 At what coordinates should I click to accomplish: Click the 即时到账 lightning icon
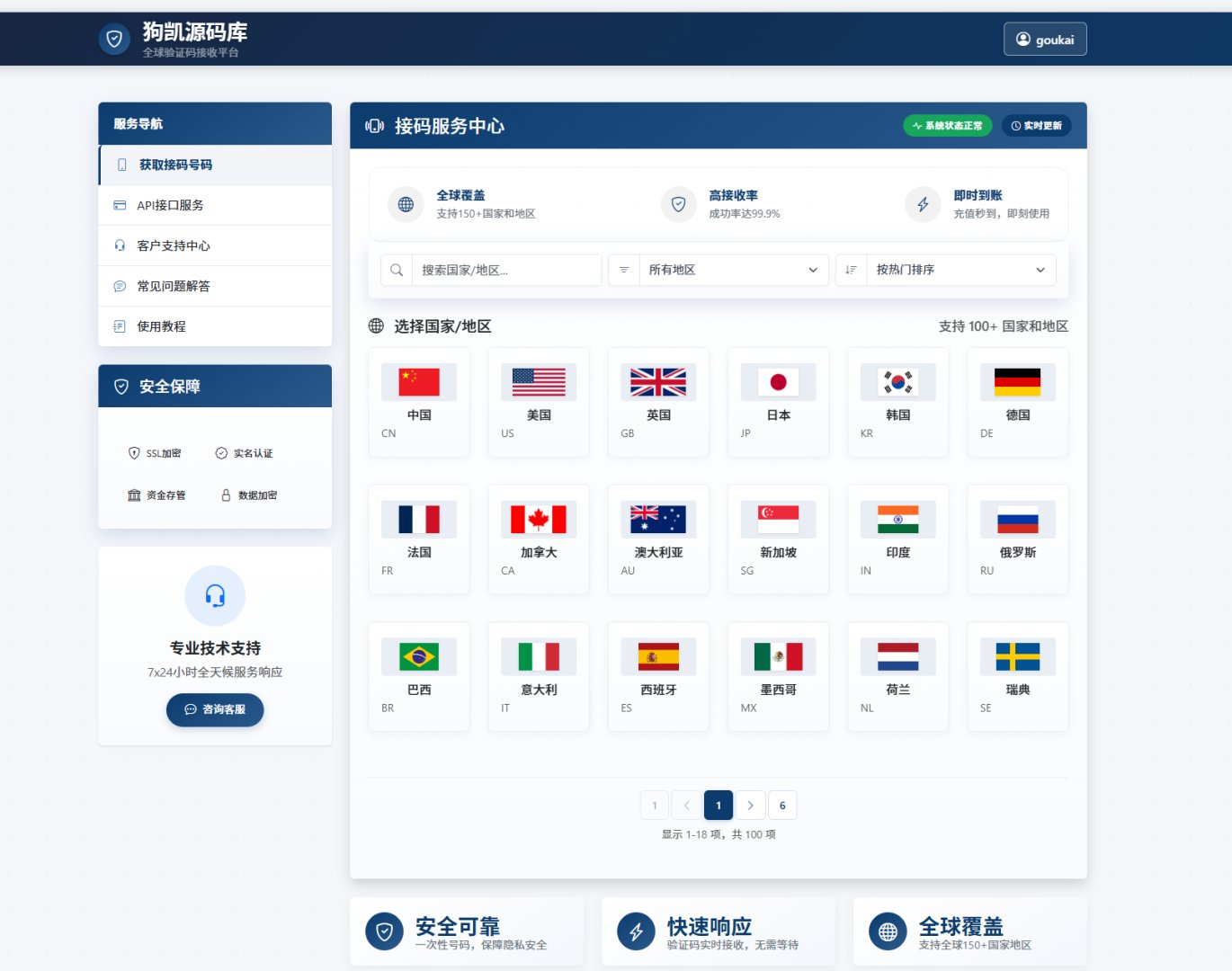(x=923, y=204)
